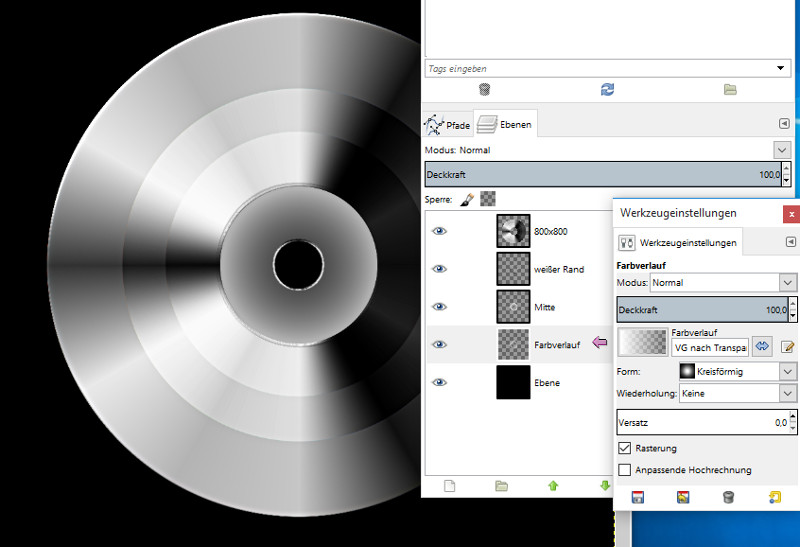This screenshot has width=800, height=547.
Task: Click the layer Deckkraft opacity slider
Action: [x=600, y=174]
